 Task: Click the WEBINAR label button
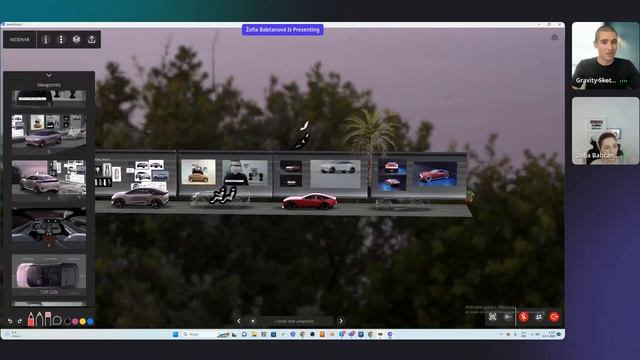tap(20, 40)
